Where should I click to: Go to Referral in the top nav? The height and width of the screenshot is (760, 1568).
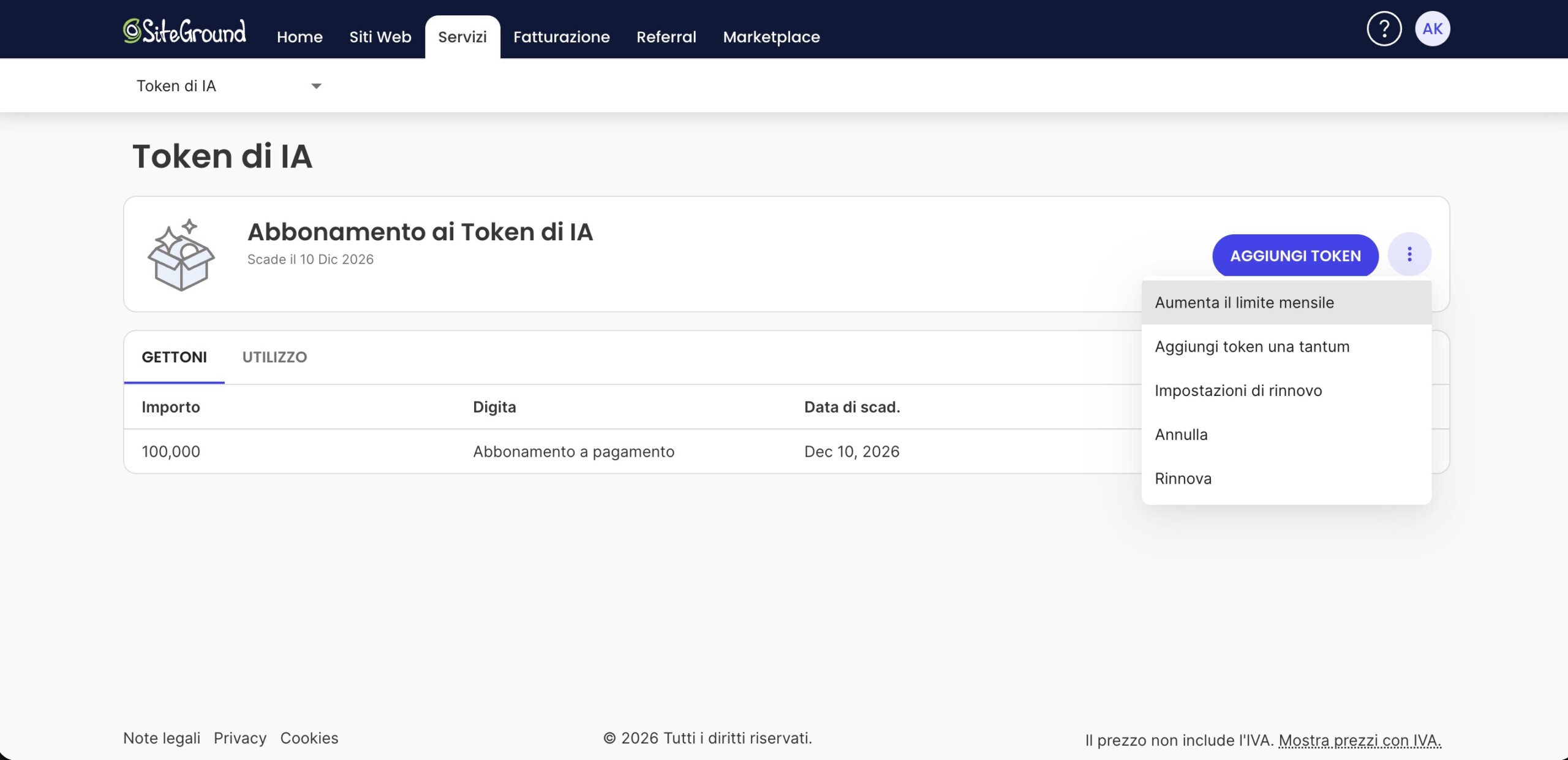click(666, 37)
